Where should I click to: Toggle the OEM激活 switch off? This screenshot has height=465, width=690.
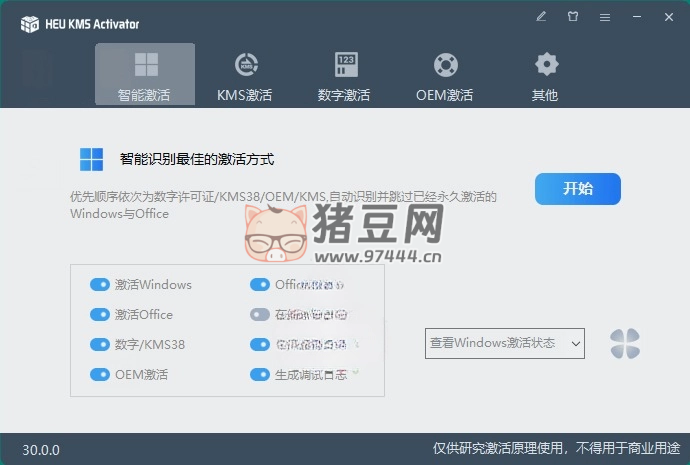pos(99,375)
